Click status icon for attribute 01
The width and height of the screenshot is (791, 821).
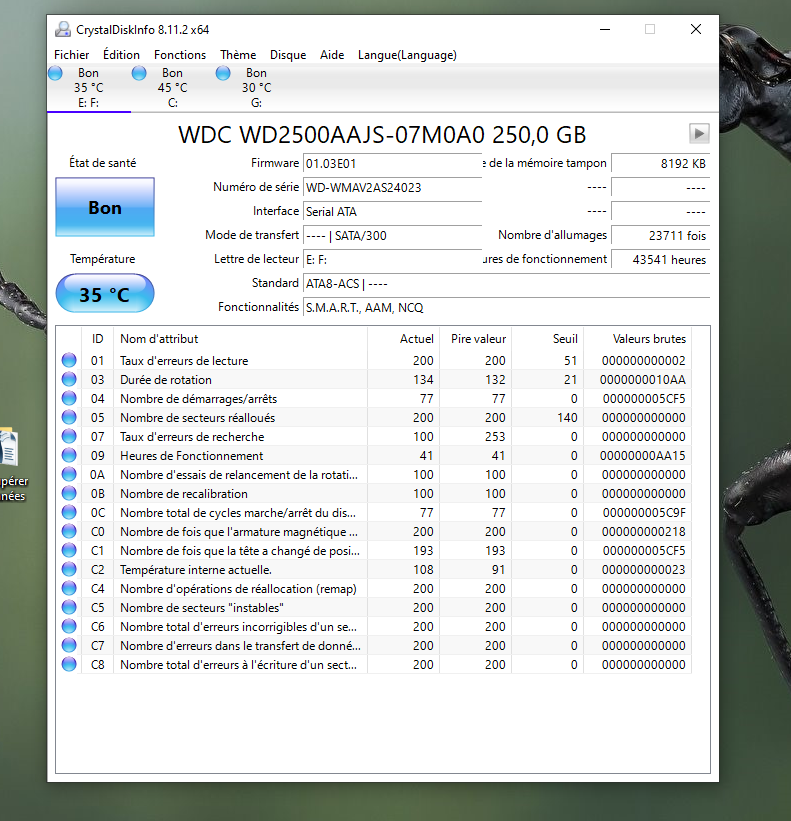point(69,360)
